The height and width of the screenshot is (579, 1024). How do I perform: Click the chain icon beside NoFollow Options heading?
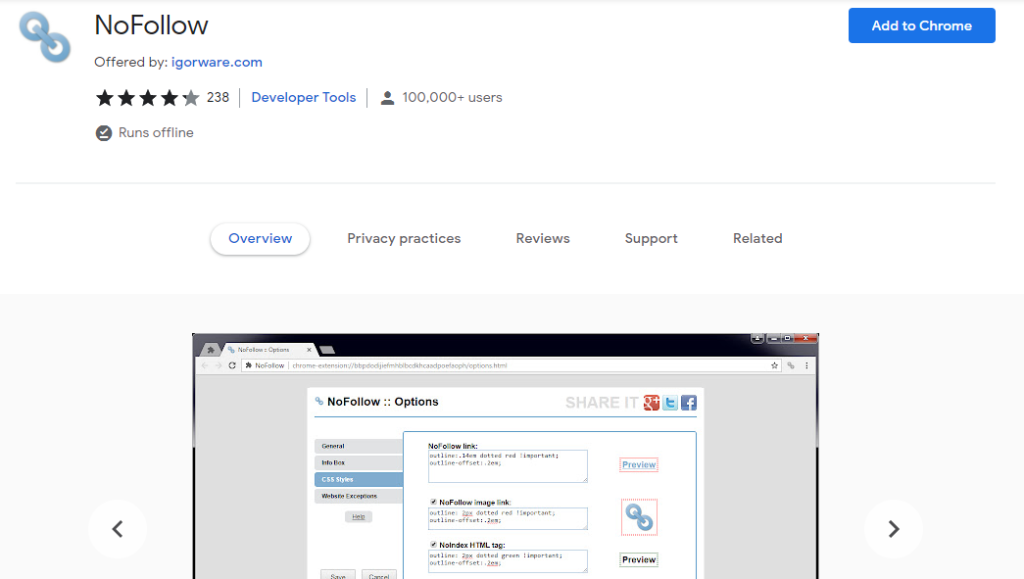(319, 401)
